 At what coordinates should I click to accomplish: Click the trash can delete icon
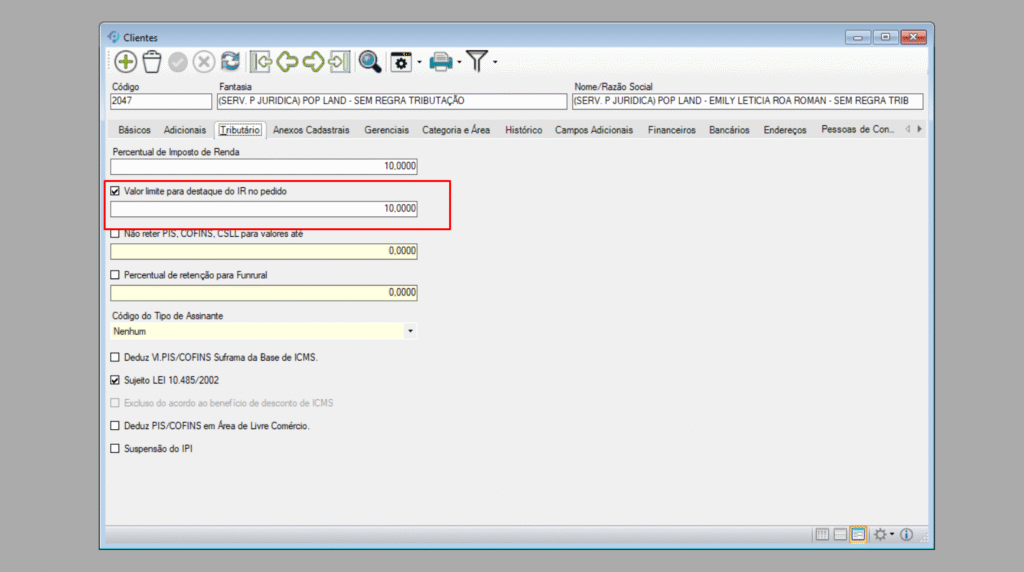[x=152, y=62]
